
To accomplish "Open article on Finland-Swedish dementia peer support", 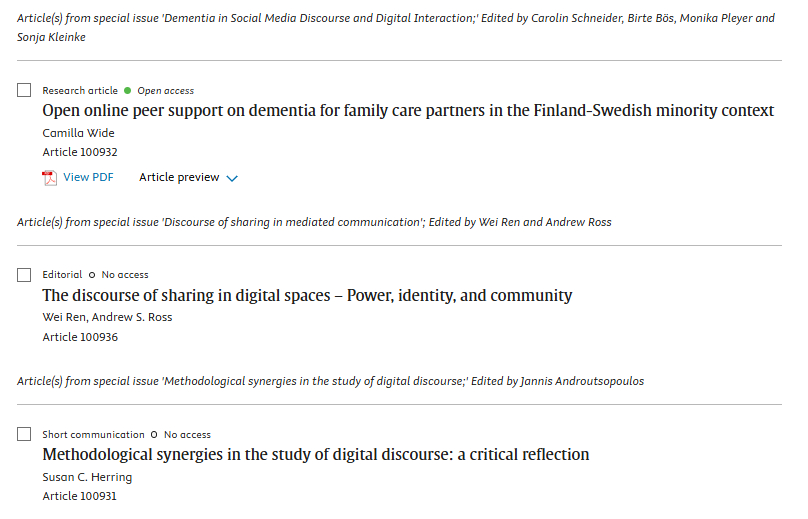I will pos(408,111).
